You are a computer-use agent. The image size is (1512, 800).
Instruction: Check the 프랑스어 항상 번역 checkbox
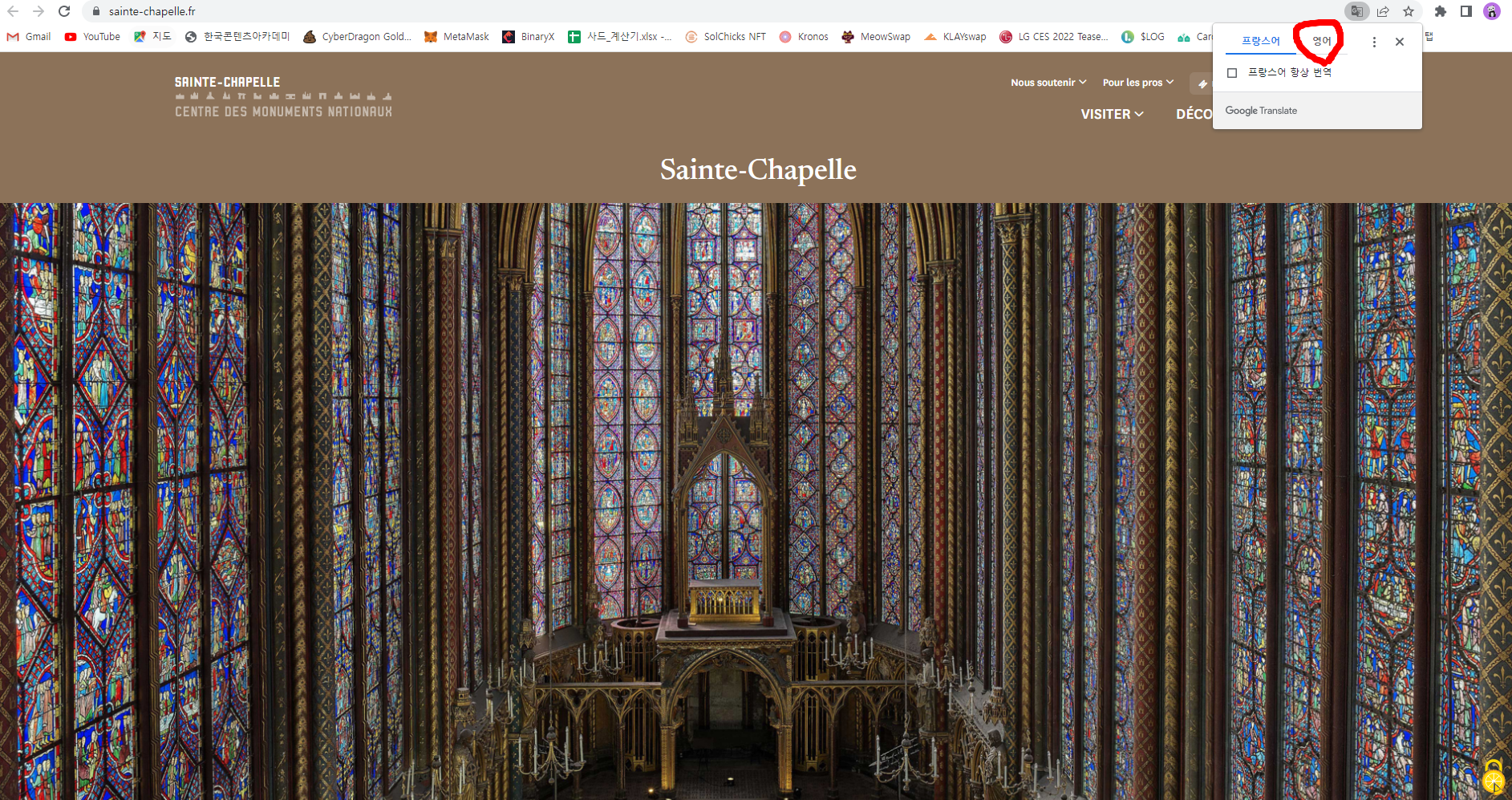coord(1233,73)
